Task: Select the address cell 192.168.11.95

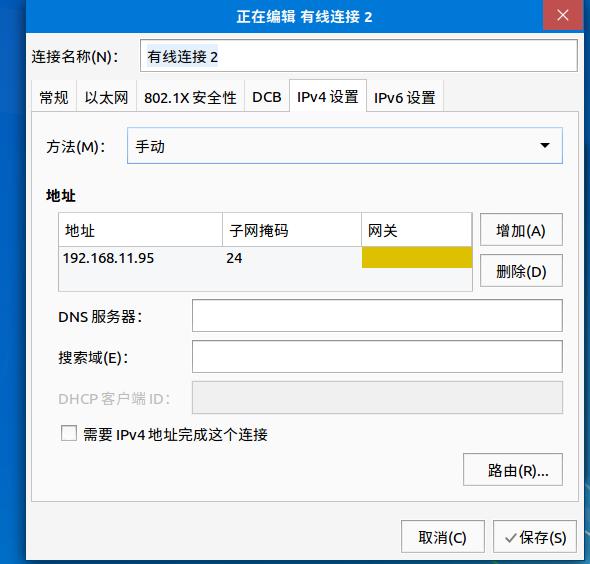Action: [x=140, y=258]
